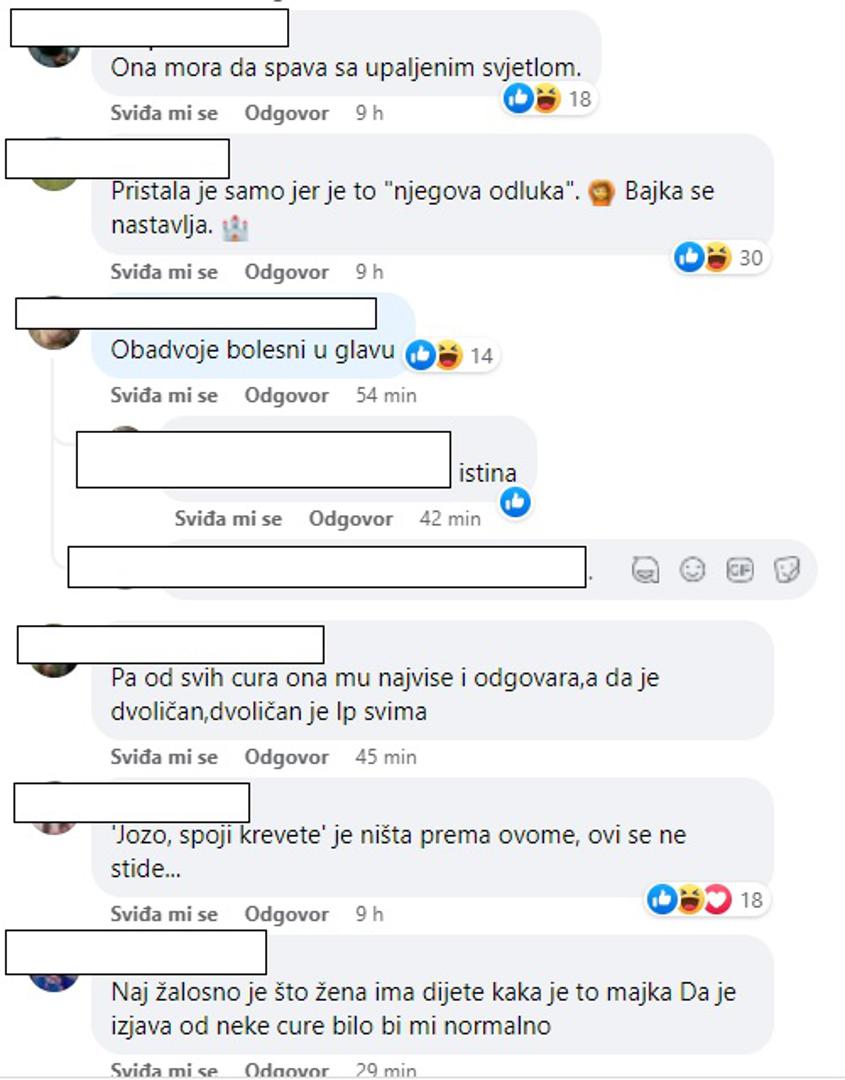Image resolution: width=845 pixels, height=1080 pixels.
Task: Open the 54 min timestamp link
Action: tap(386, 395)
